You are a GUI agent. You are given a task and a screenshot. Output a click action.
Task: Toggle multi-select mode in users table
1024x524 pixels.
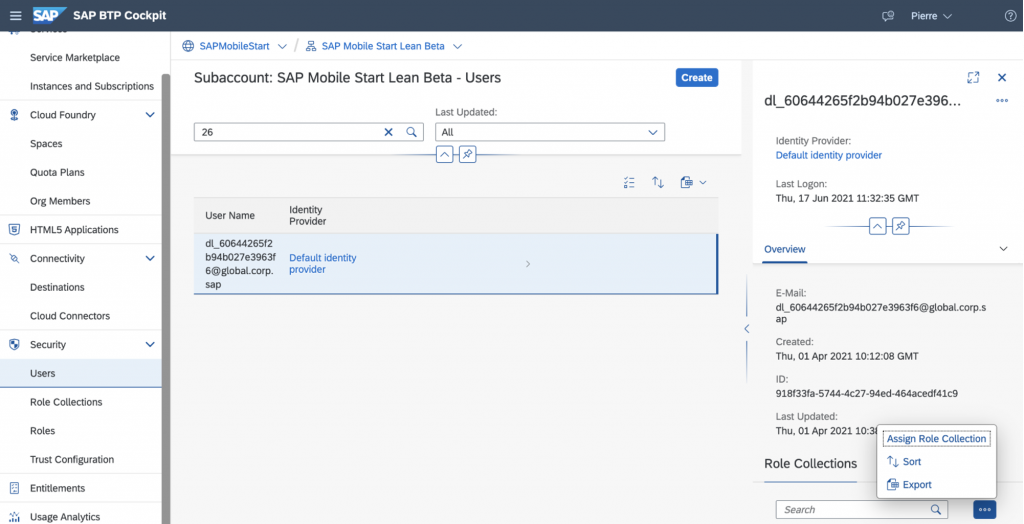(630, 183)
